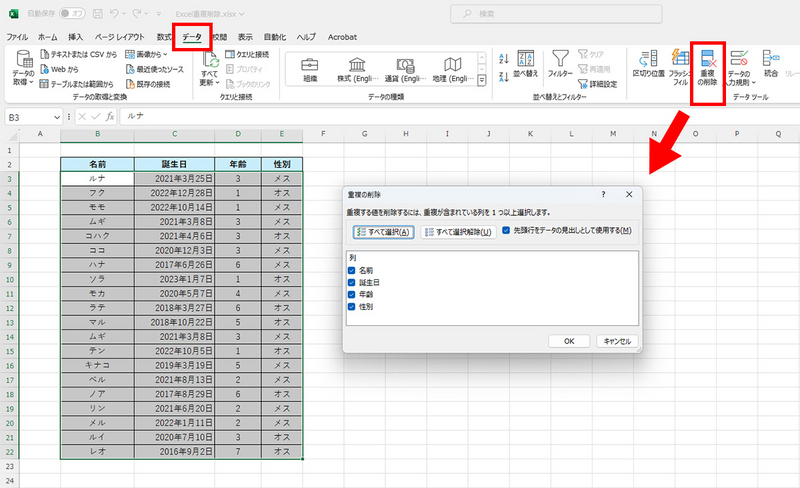Click the formula bar input showing ルナ
Image resolution: width=800 pixels, height=488 pixels.
[x=459, y=116]
